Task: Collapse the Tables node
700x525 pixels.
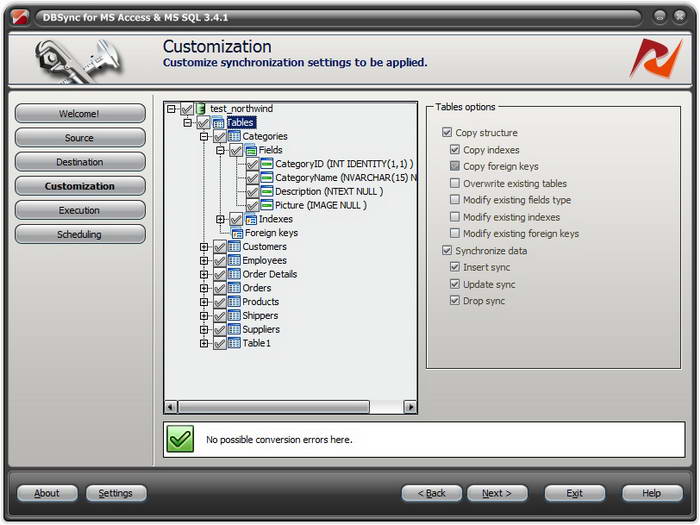Action: [x=188, y=122]
